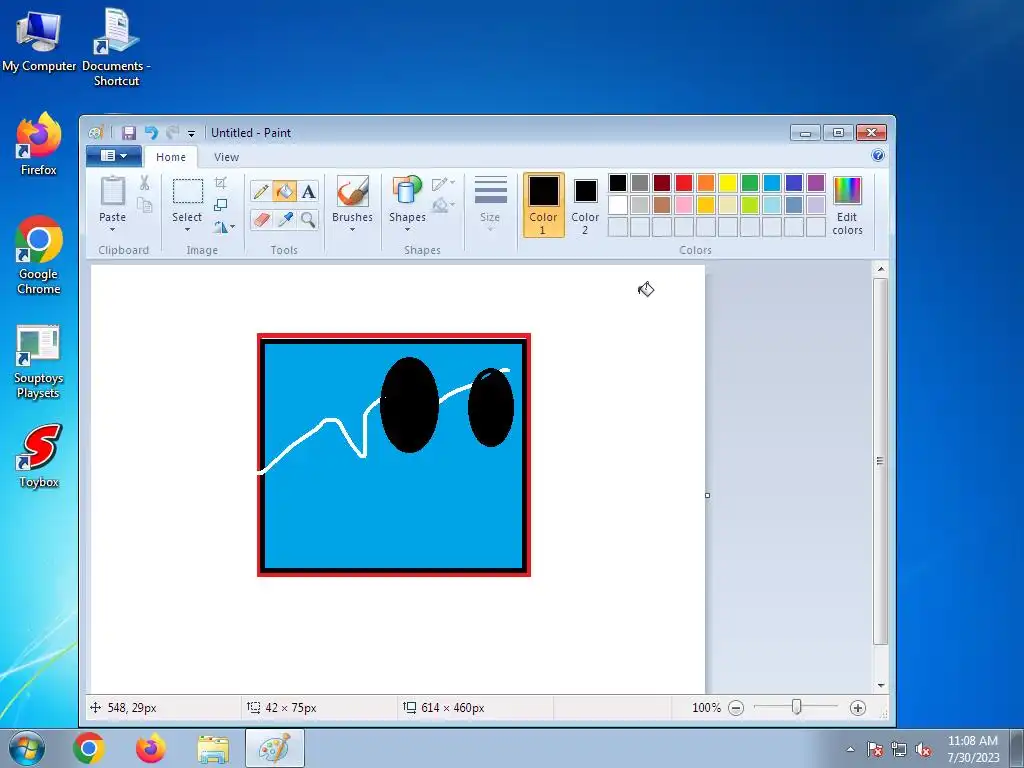Select the Toybox desktop shortcut
The image size is (1024, 768).
(x=39, y=456)
